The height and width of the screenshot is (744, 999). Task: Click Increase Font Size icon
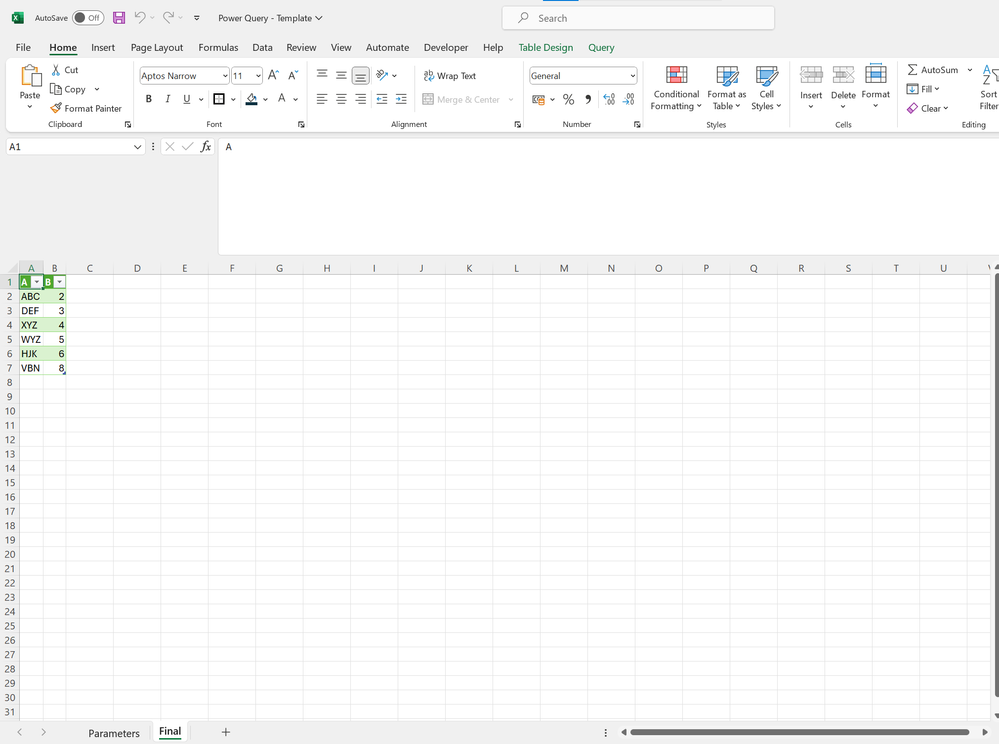click(x=274, y=76)
